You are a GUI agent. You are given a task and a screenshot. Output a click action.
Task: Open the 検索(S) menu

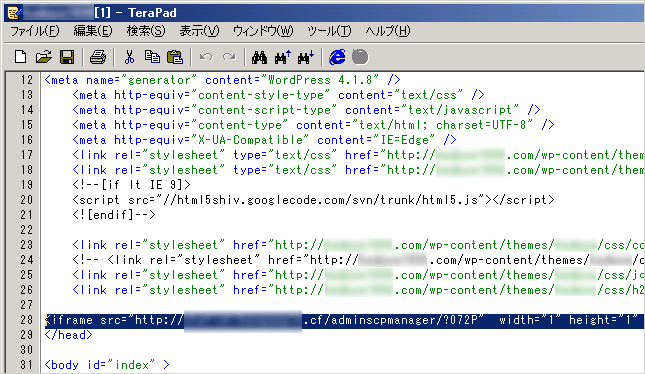146,31
